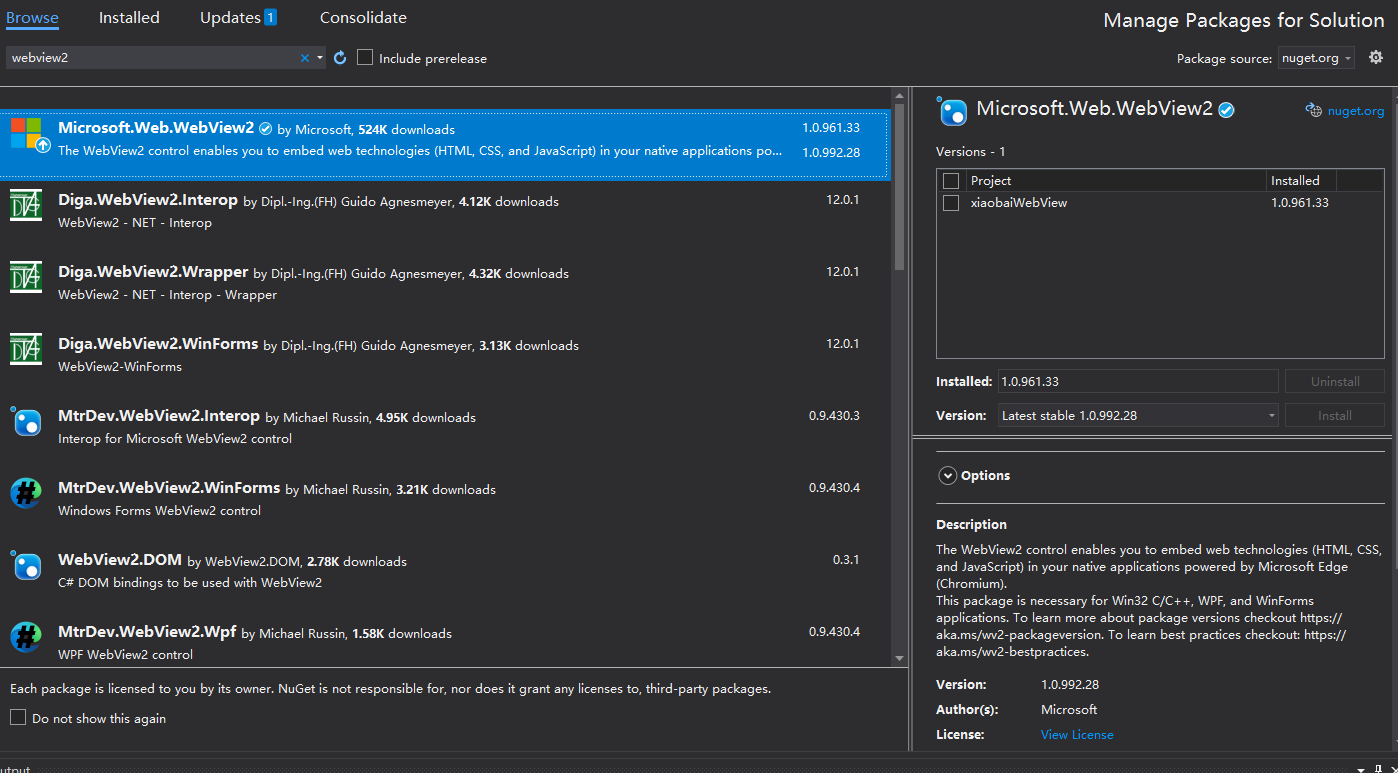Image resolution: width=1398 pixels, height=773 pixels.
Task: Check the select-all Project header checkbox
Action: click(x=951, y=181)
